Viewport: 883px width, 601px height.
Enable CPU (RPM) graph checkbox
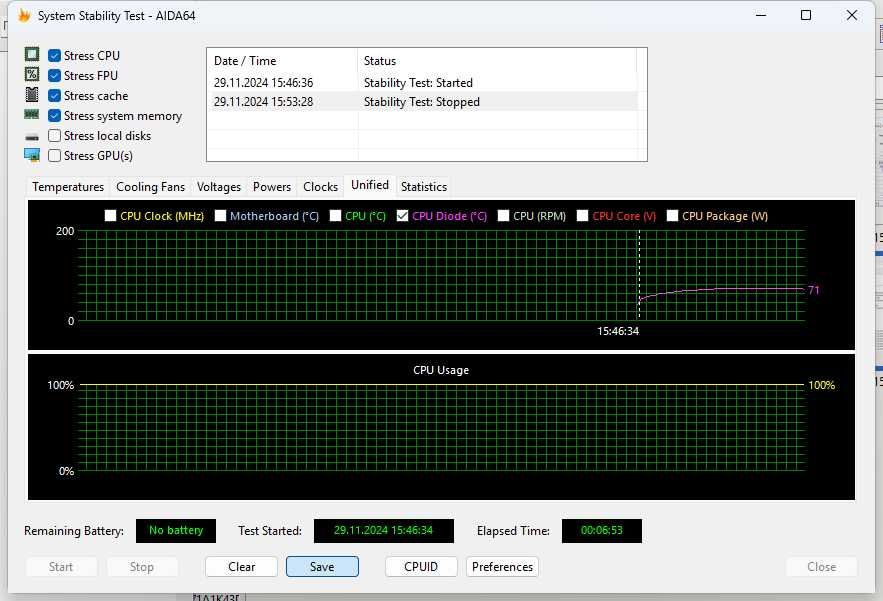[x=503, y=216]
